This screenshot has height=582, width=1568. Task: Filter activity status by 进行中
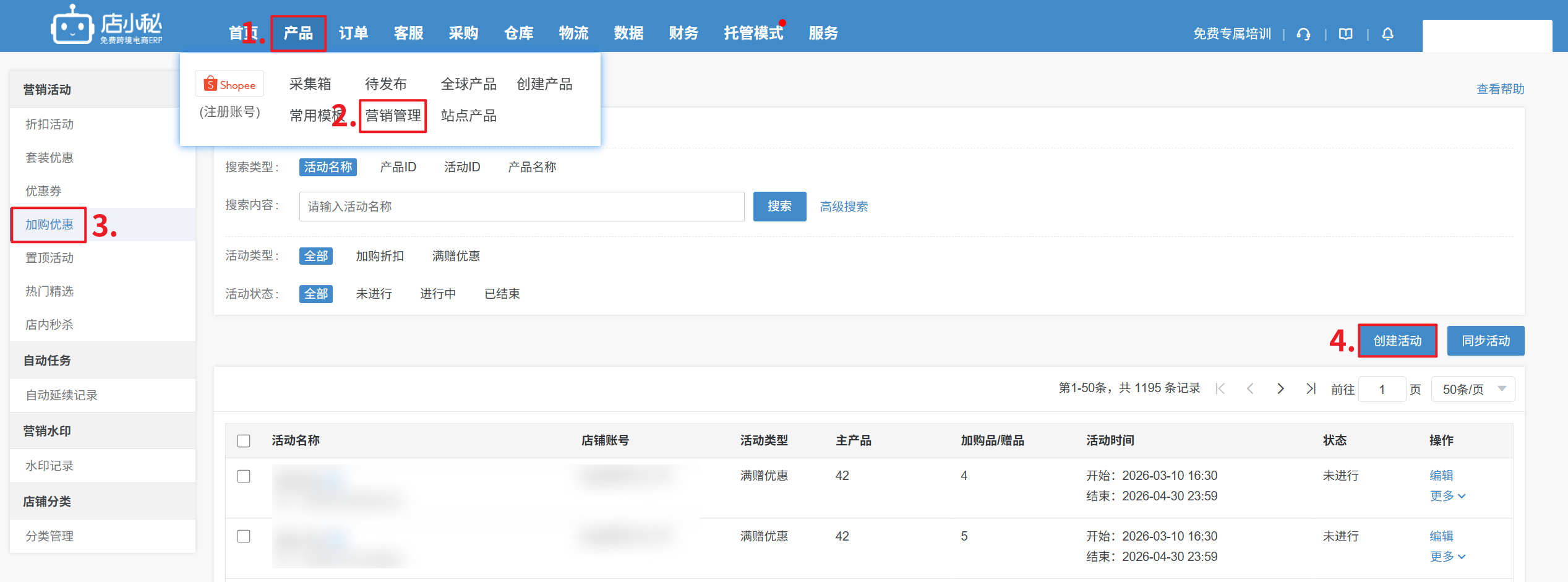[438, 294]
